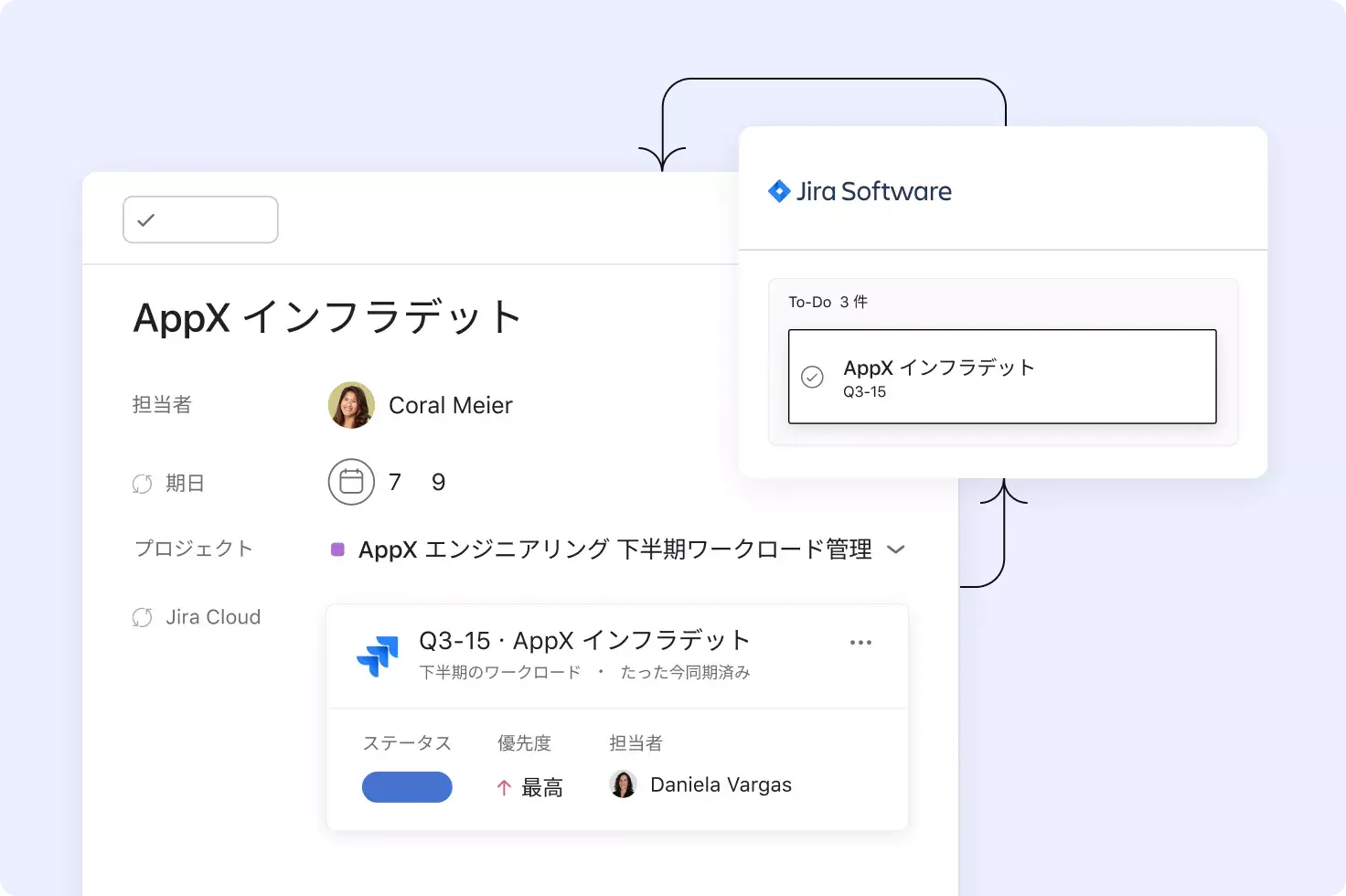Click the sync icon next to 期日
Viewport: 1346px width, 896px height.
tap(142, 483)
